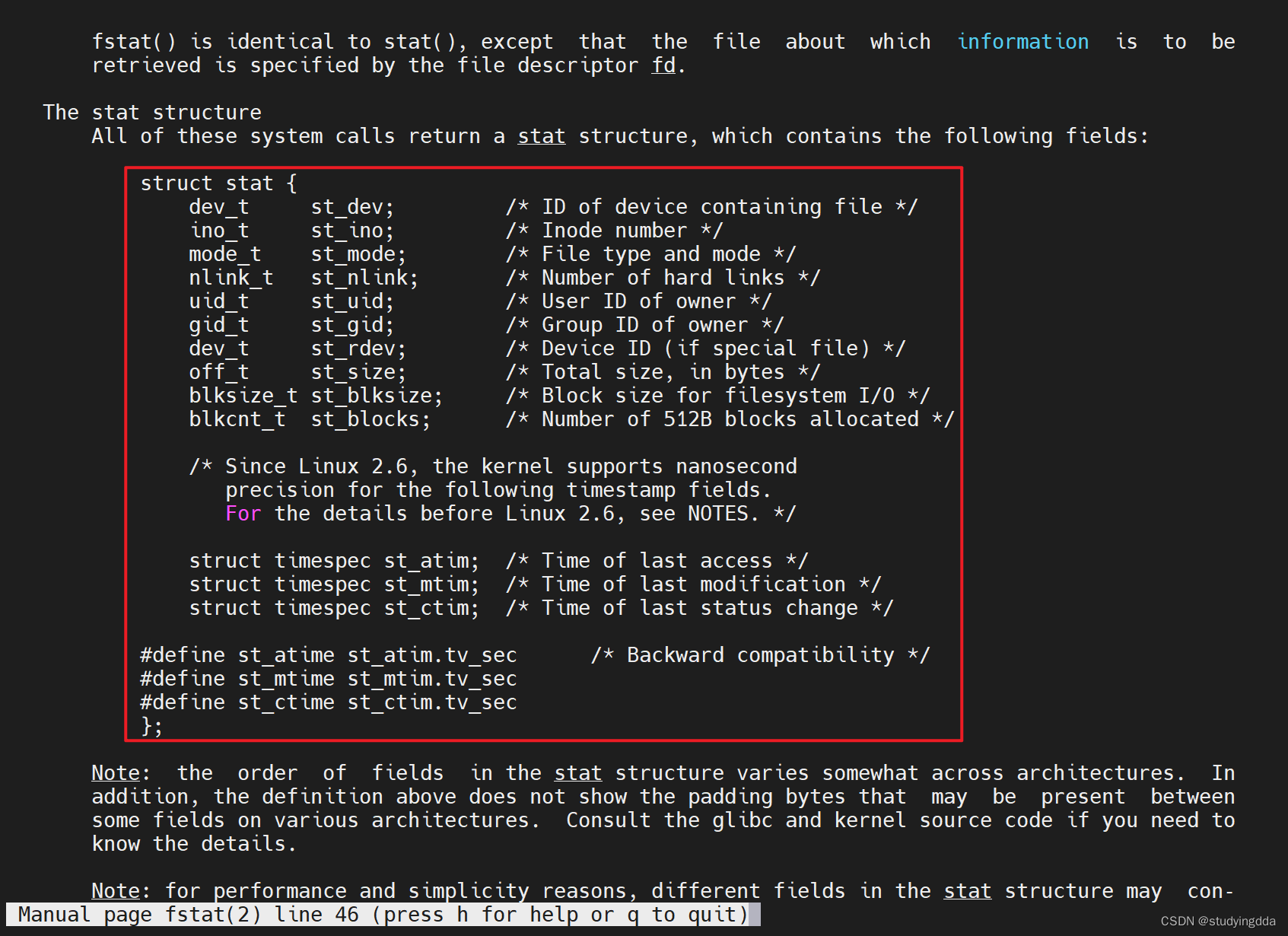Viewport: 1288px width, 936px height.
Task: Click comment 'Number of 512B blocks allocated'
Action: tap(730, 419)
